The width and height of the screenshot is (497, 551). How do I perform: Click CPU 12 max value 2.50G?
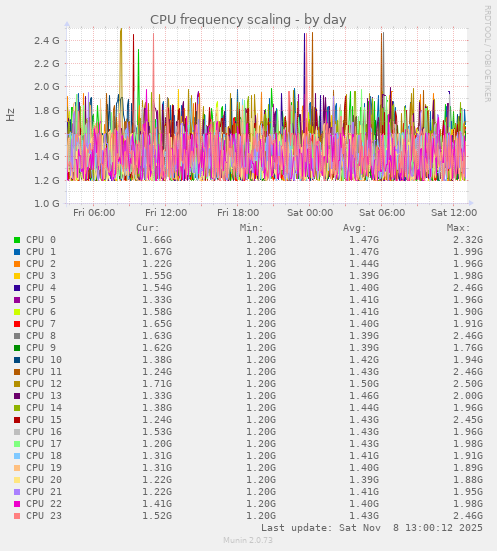pyautogui.click(x=468, y=384)
